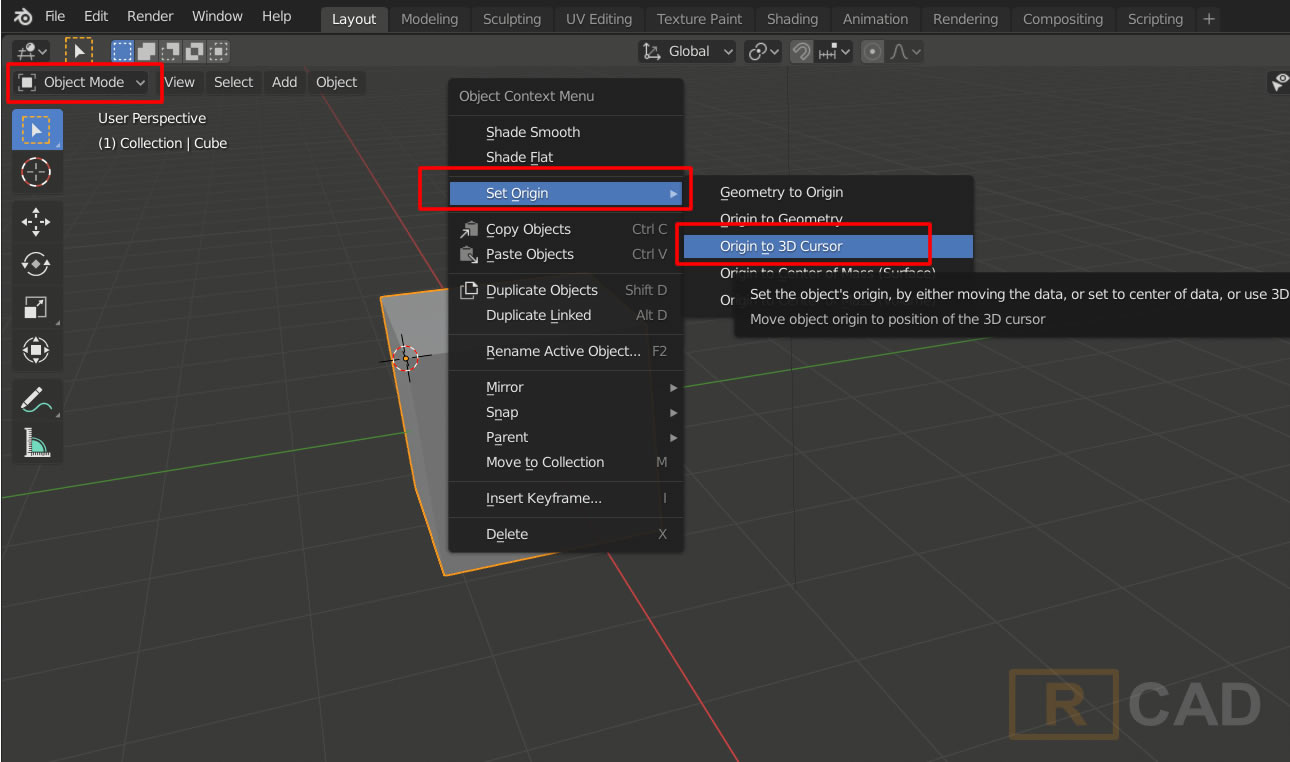
Task: Open the snapping options dropdown arrow
Action: tap(843, 51)
